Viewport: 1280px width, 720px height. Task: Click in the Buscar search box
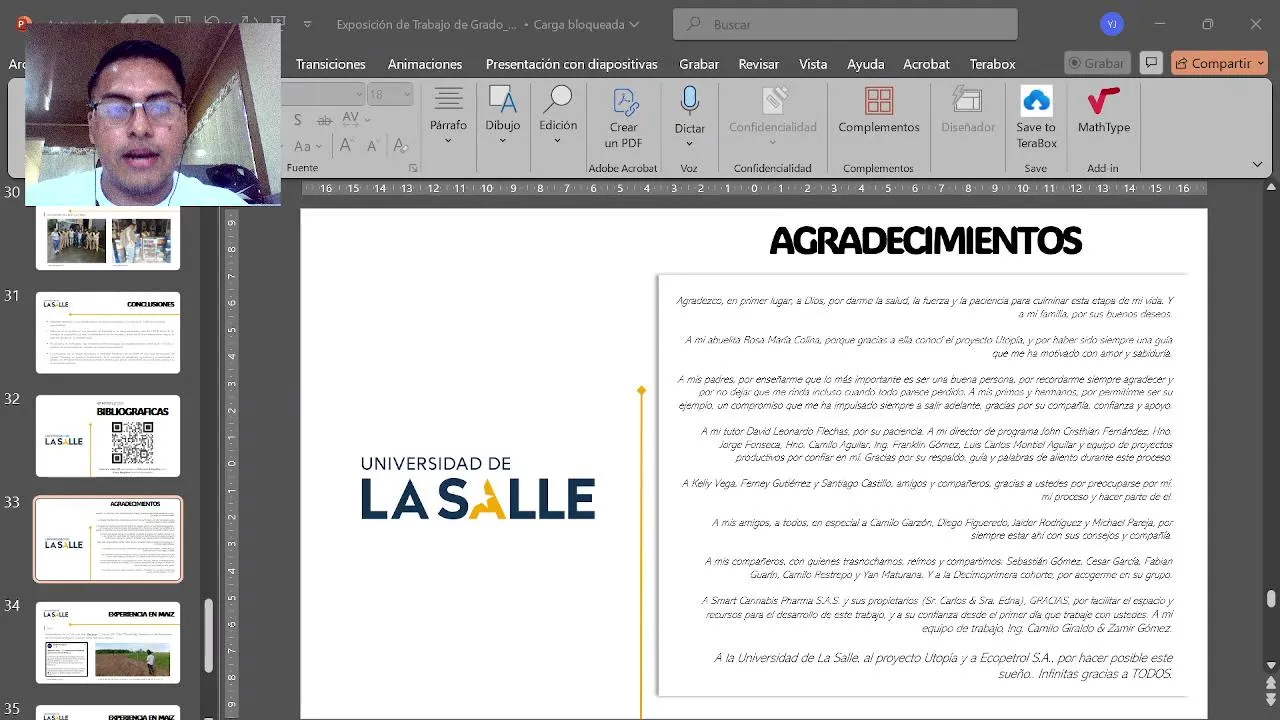845,24
